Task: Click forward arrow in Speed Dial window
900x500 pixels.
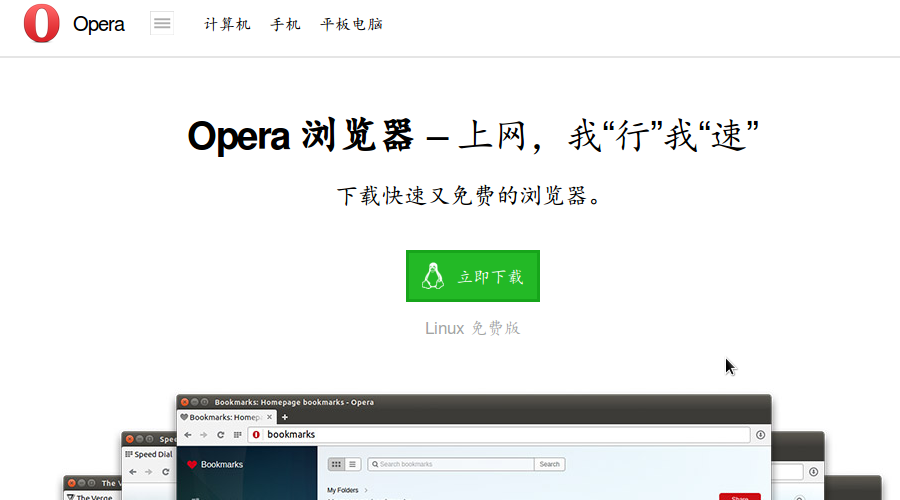Action: 149,472
